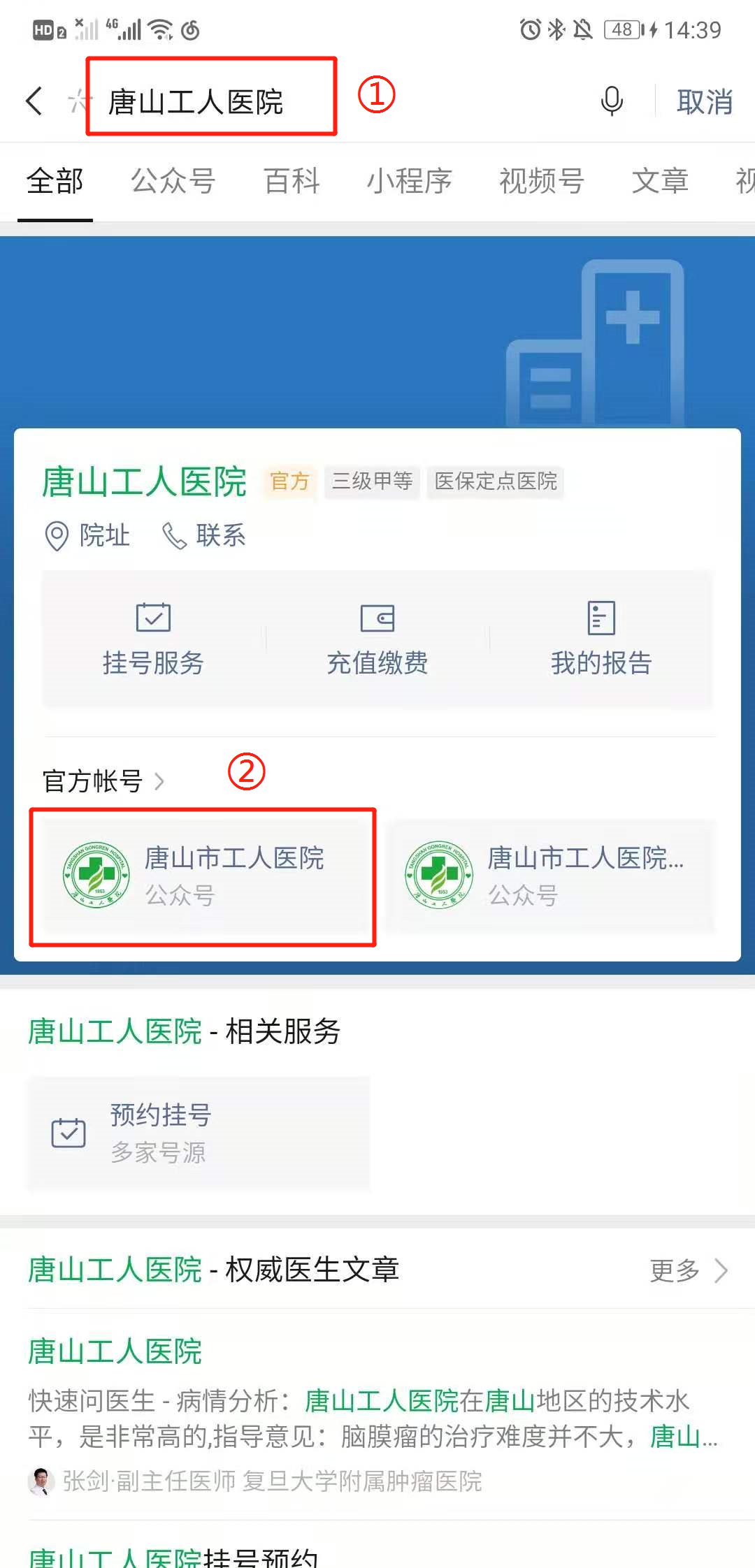Switch to 小程序 tab
755x1568 pixels.
point(410,181)
